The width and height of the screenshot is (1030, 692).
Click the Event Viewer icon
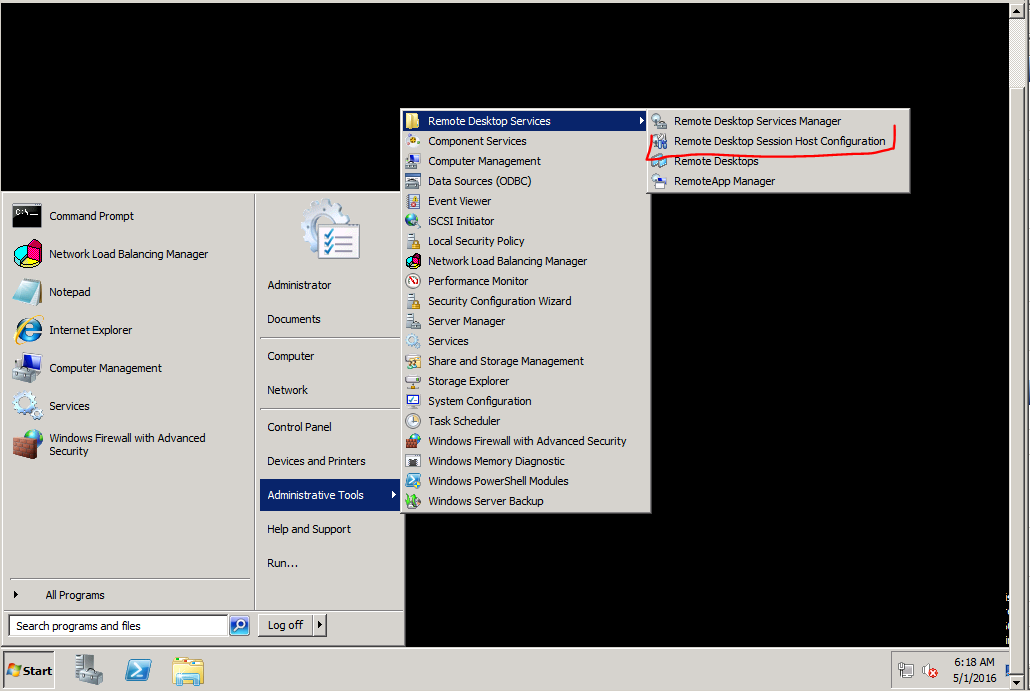(413, 201)
